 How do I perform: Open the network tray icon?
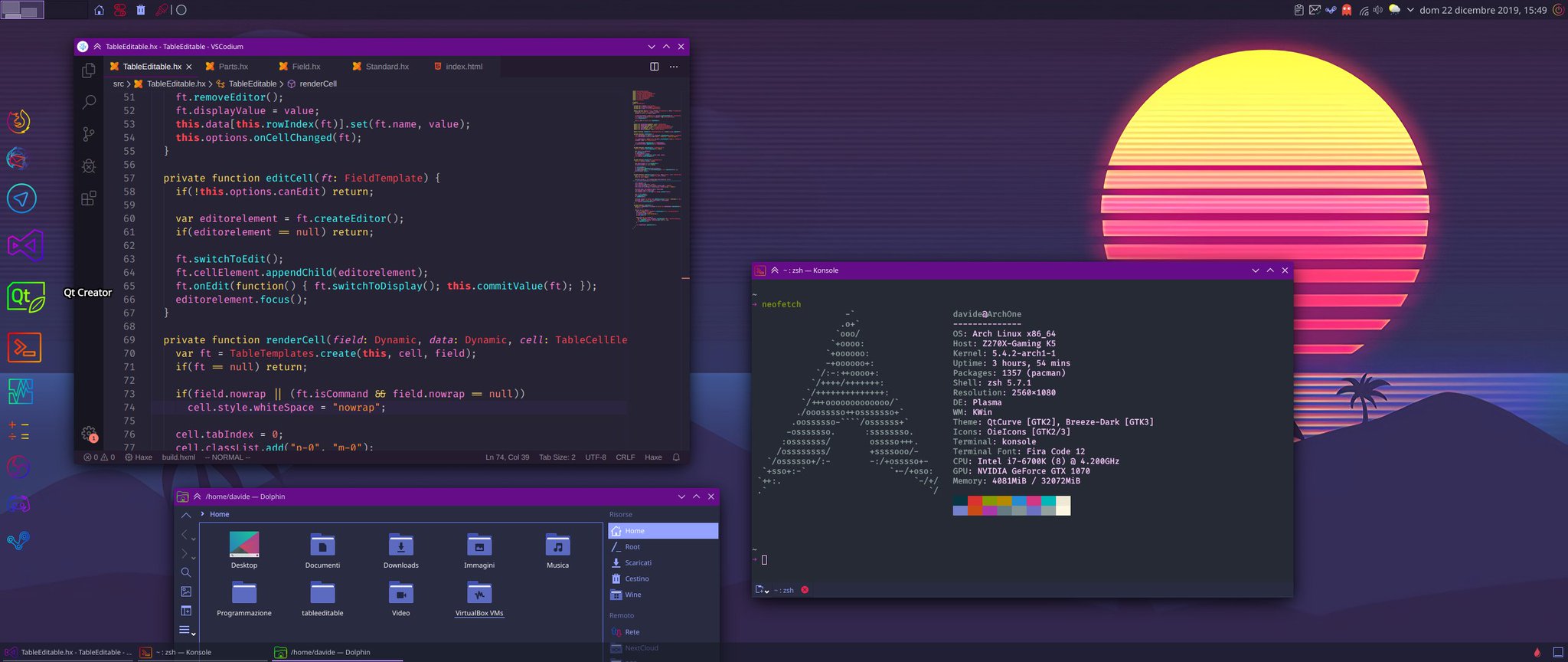(x=1364, y=10)
